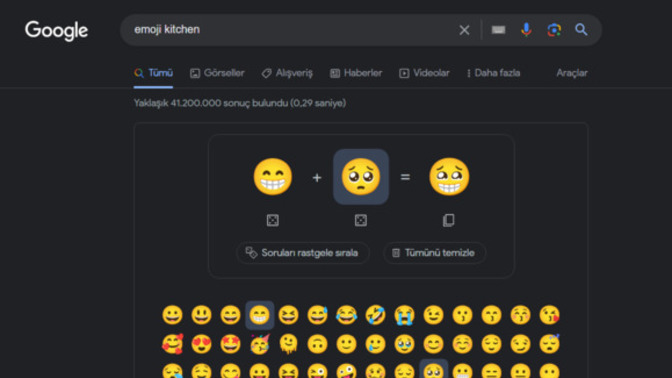Pick the relaxed blushing closed-eyes face
Screen dimensions: 672x378
click(462, 344)
